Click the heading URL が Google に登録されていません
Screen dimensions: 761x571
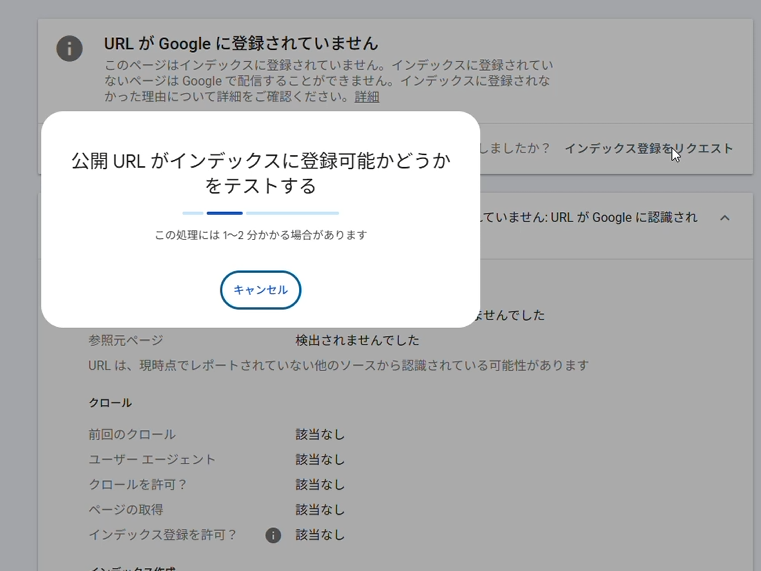pyautogui.click(x=241, y=44)
